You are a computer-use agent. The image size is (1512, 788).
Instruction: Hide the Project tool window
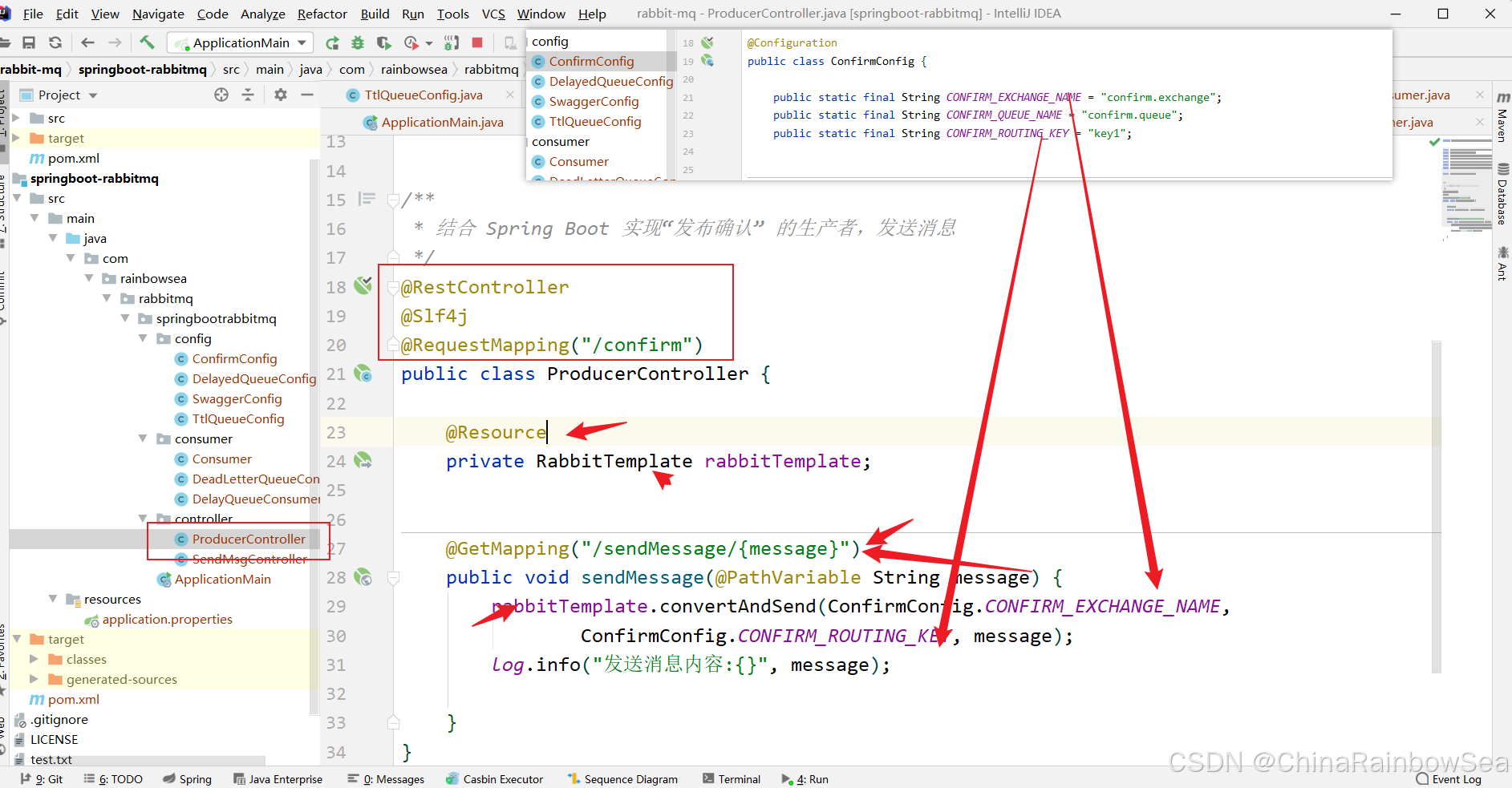click(306, 95)
